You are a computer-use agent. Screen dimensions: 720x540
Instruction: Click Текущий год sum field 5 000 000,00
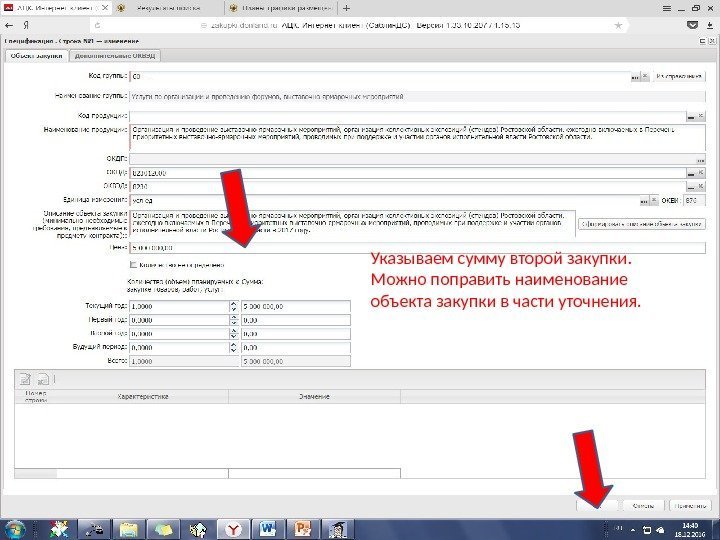[x=296, y=306]
